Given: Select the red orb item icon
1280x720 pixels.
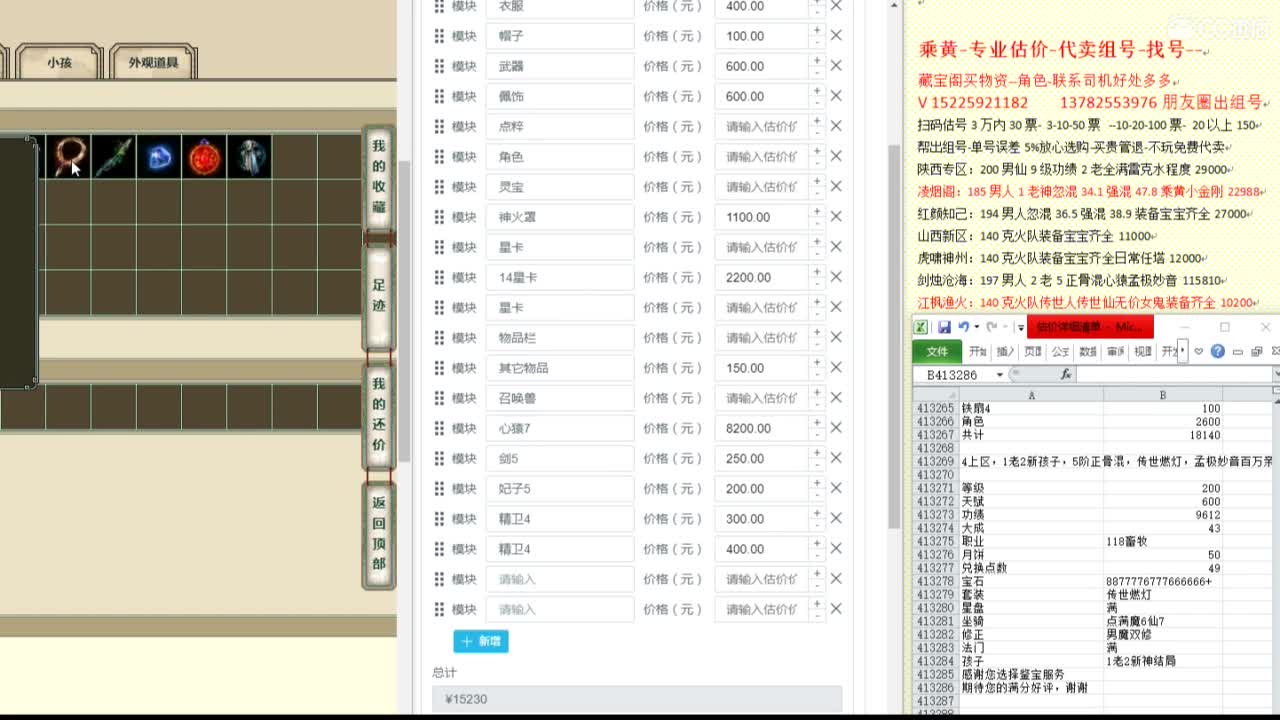Looking at the screenshot, I should tap(204, 157).
